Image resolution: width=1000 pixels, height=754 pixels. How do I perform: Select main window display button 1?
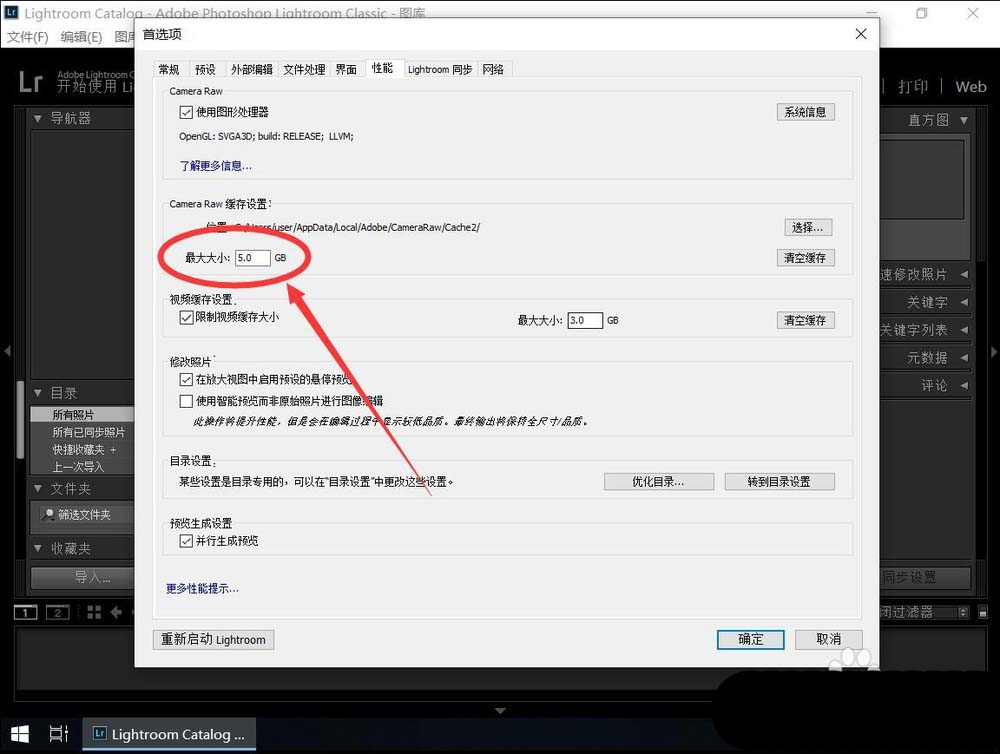click(x=26, y=612)
